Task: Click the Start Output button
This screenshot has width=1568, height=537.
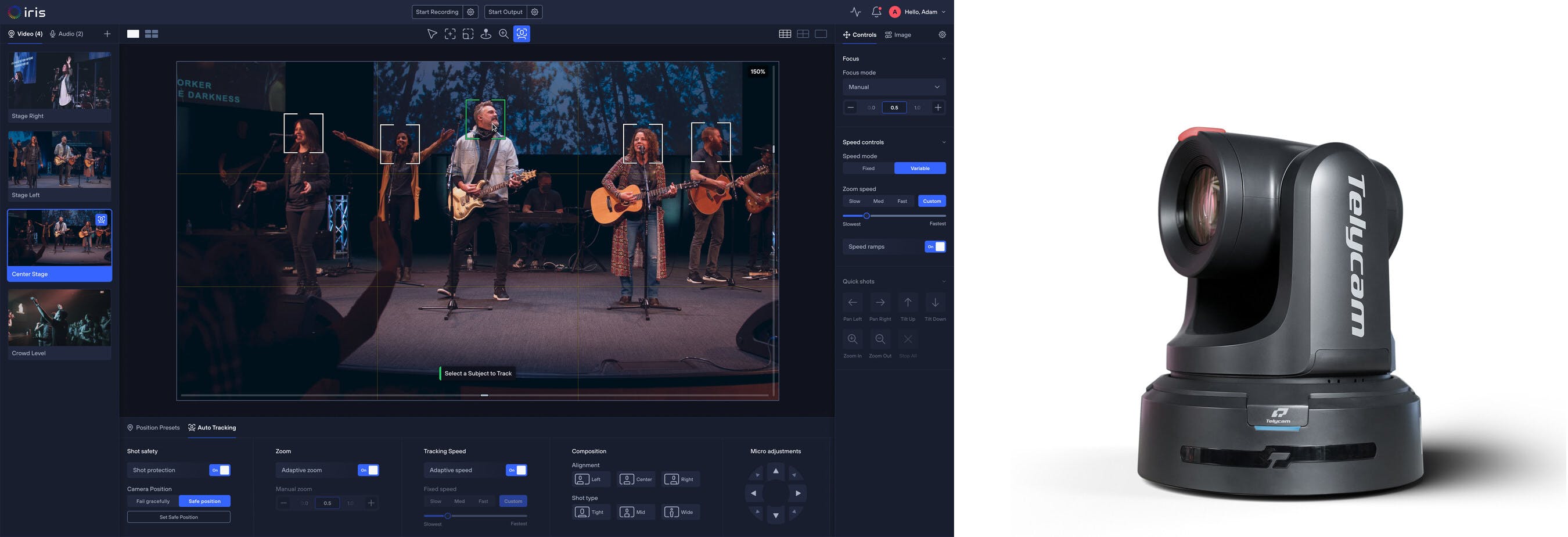Action: coord(505,12)
